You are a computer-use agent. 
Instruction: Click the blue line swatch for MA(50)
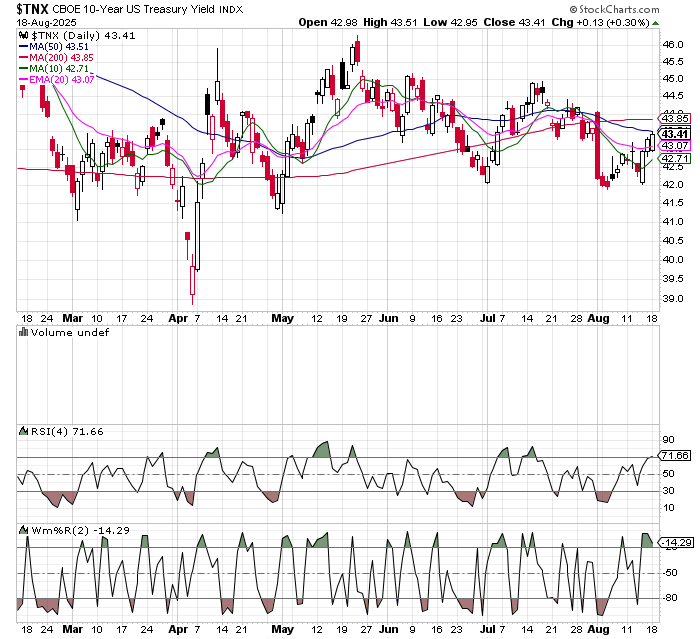click(x=24, y=46)
